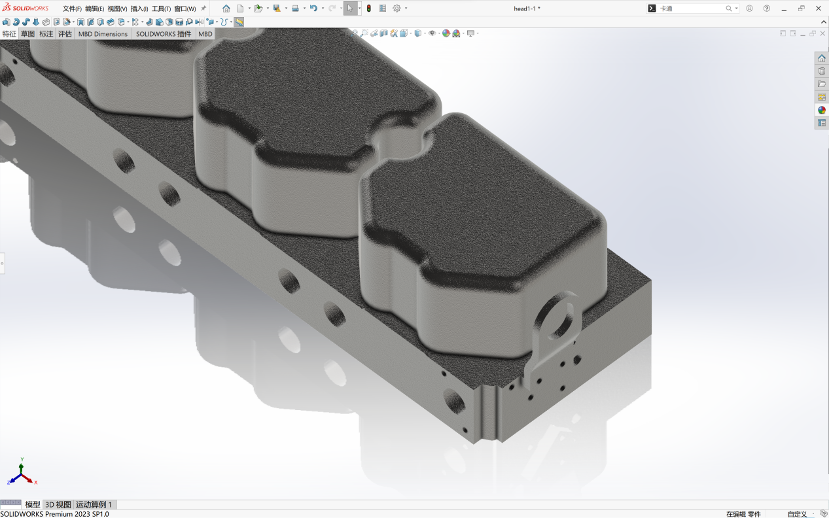Image resolution: width=830 pixels, height=518 pixels.
Task: Expand the Undo history dropdown arrow
Action: click(322, 8)
